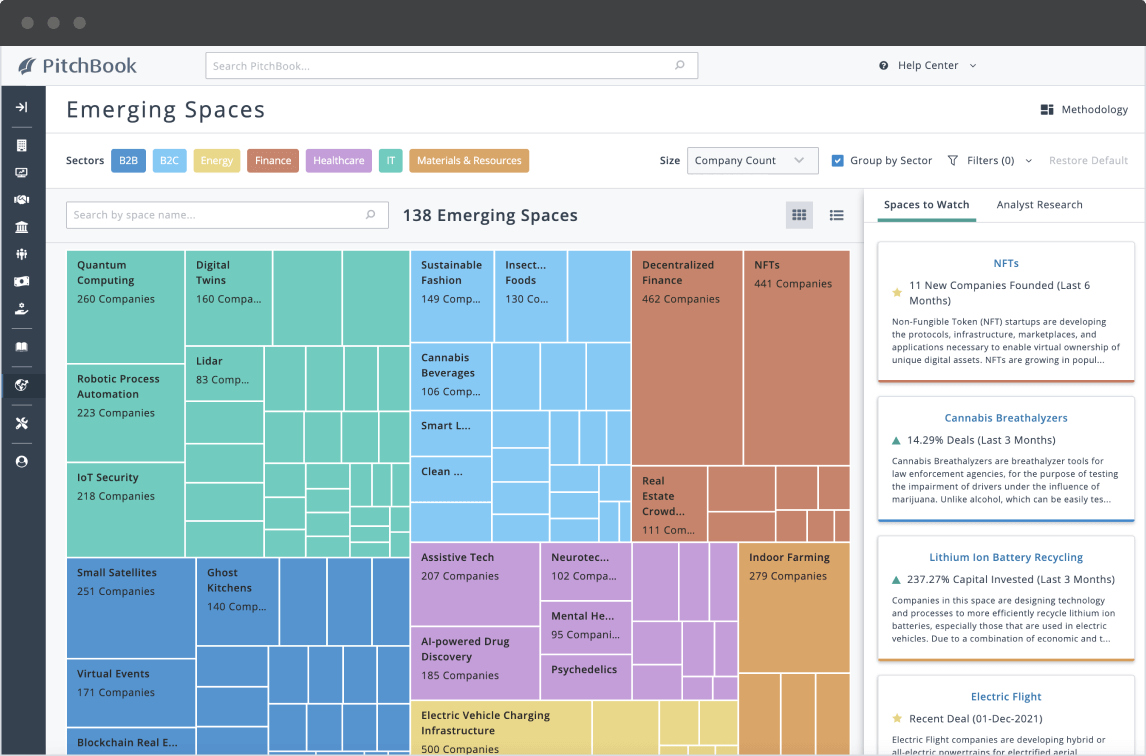This screenshot has width=1146, height=756.
Task: Open the Cannabis Breathalyzers link
Action: point(1006,418)
